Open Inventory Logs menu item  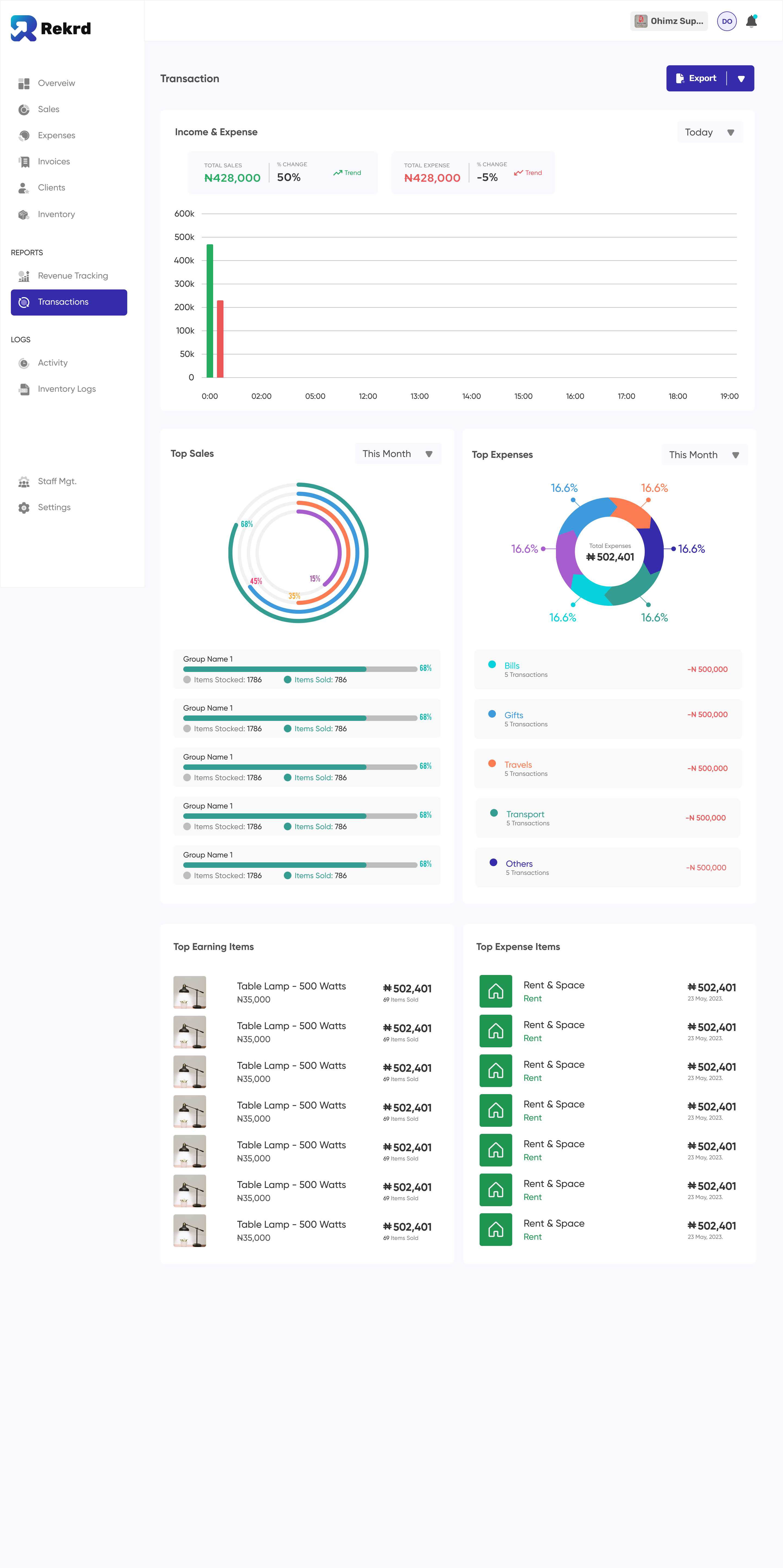point(66,390)
